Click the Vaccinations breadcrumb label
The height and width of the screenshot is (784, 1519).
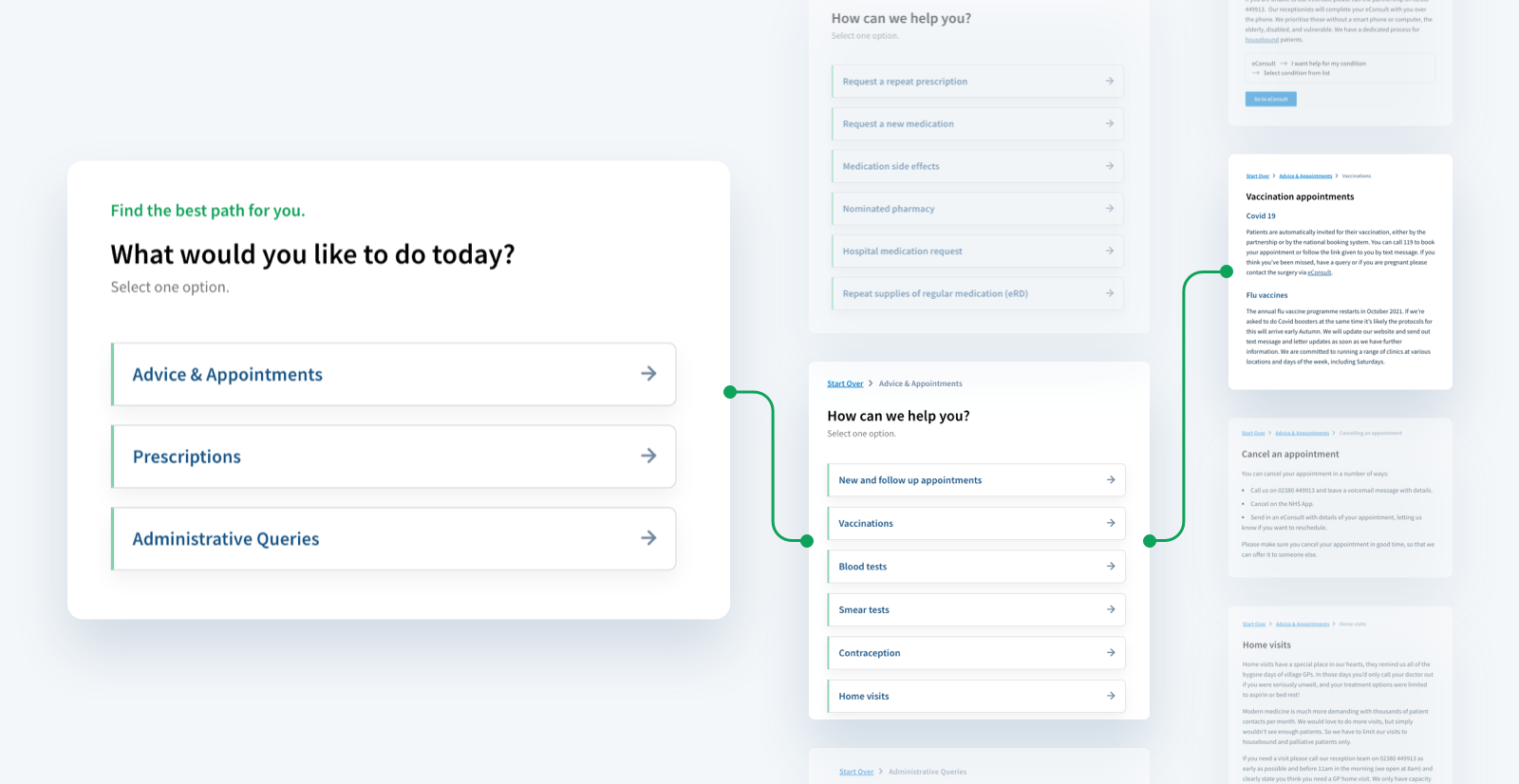(x=1357, y=176)
